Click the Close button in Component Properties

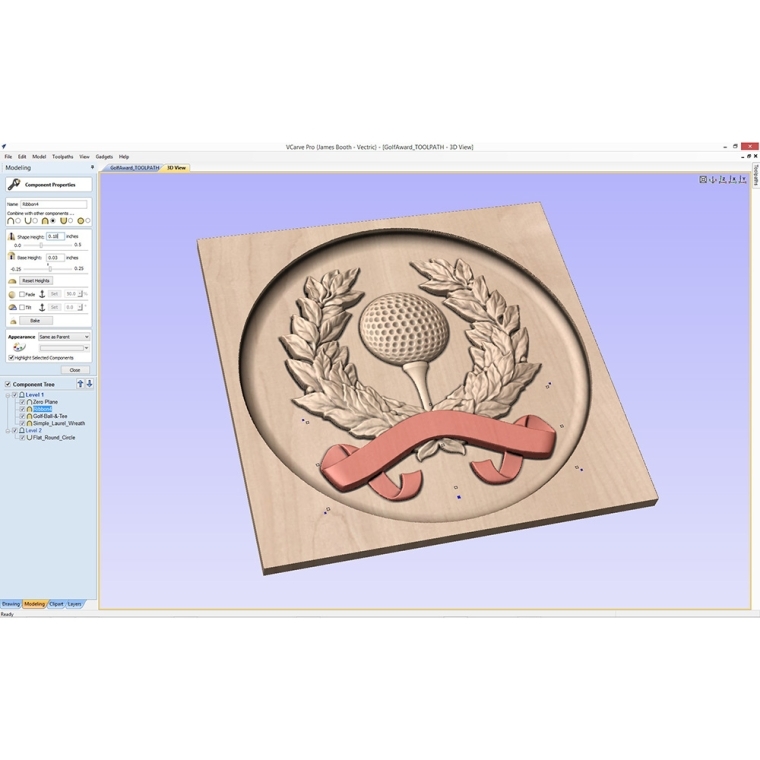click(75, 370)
